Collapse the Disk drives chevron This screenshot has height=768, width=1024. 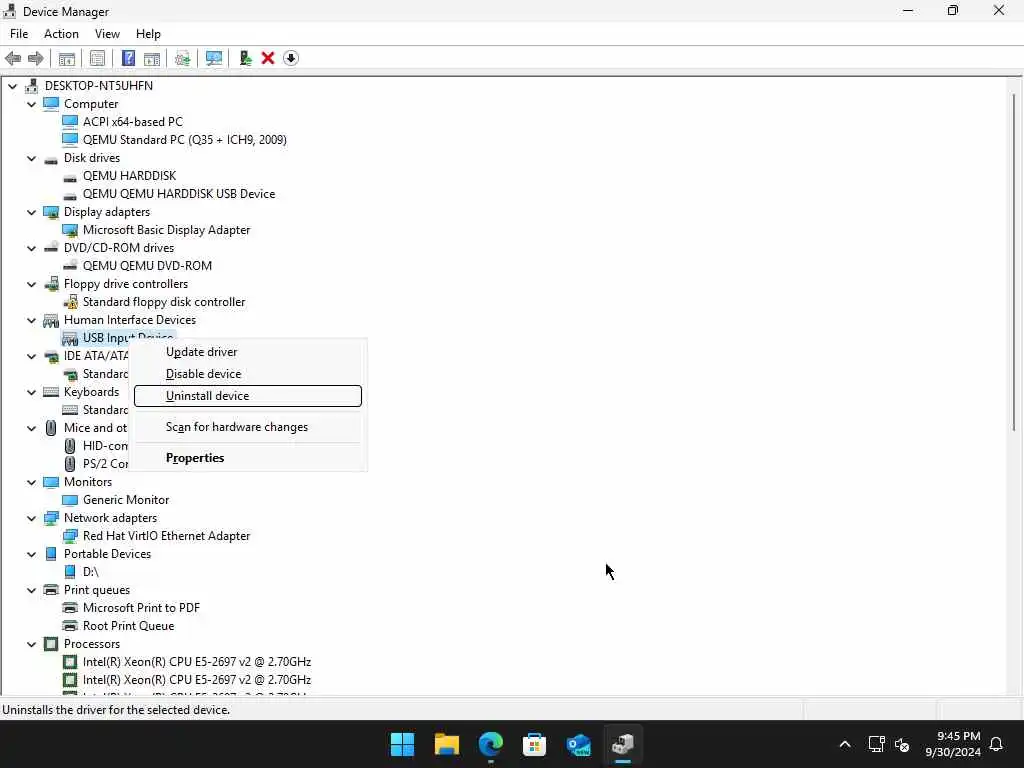tap(31, 158)
